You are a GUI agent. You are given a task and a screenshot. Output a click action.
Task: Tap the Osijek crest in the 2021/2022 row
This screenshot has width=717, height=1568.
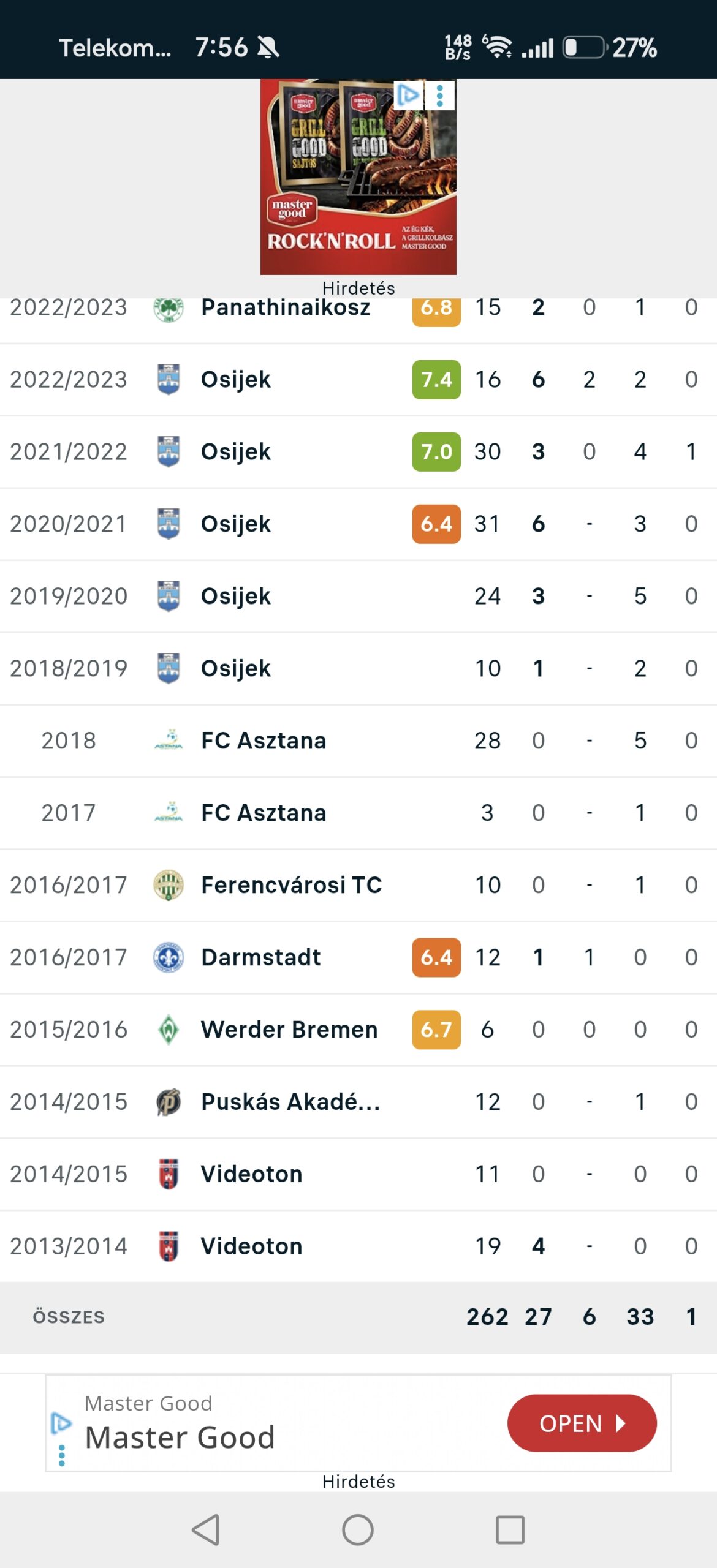(x=168, y=451)
